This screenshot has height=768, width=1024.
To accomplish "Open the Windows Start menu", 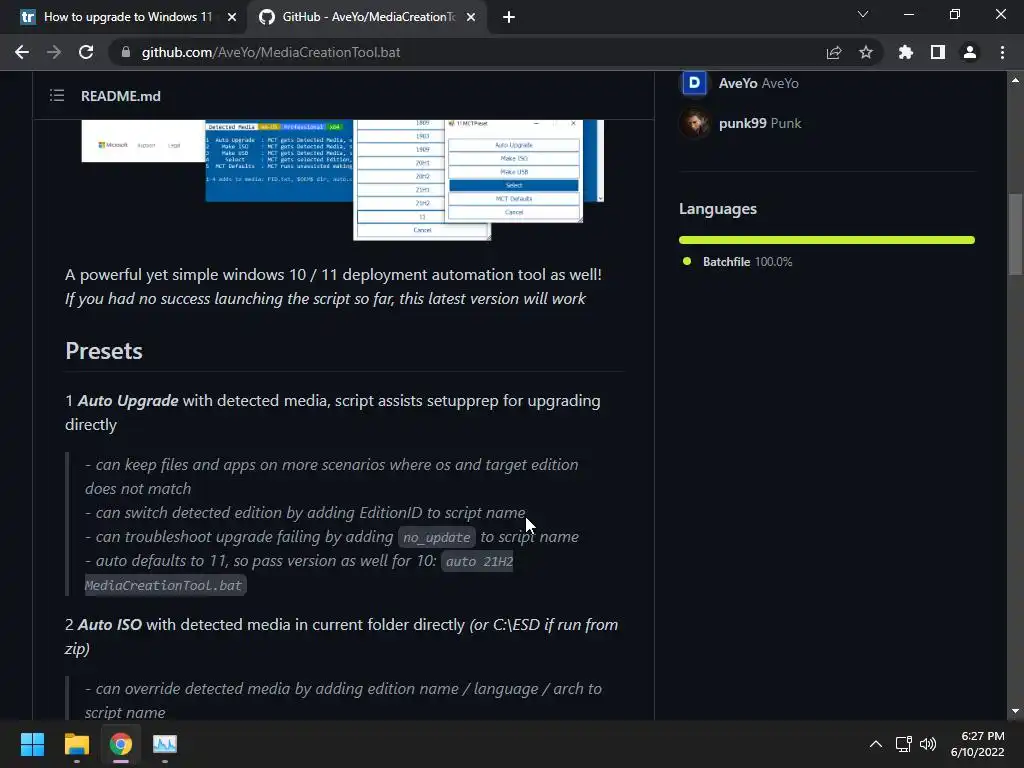I will click(x=32, y=744).
